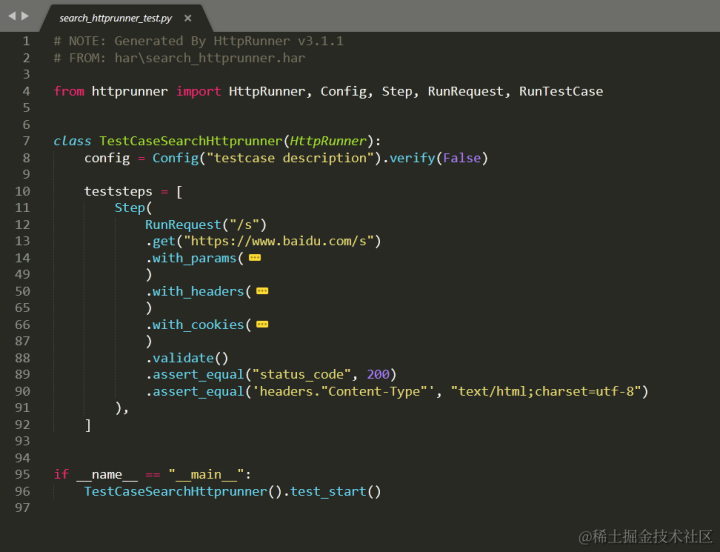Click line number 50 in gutter

point(22,291)
